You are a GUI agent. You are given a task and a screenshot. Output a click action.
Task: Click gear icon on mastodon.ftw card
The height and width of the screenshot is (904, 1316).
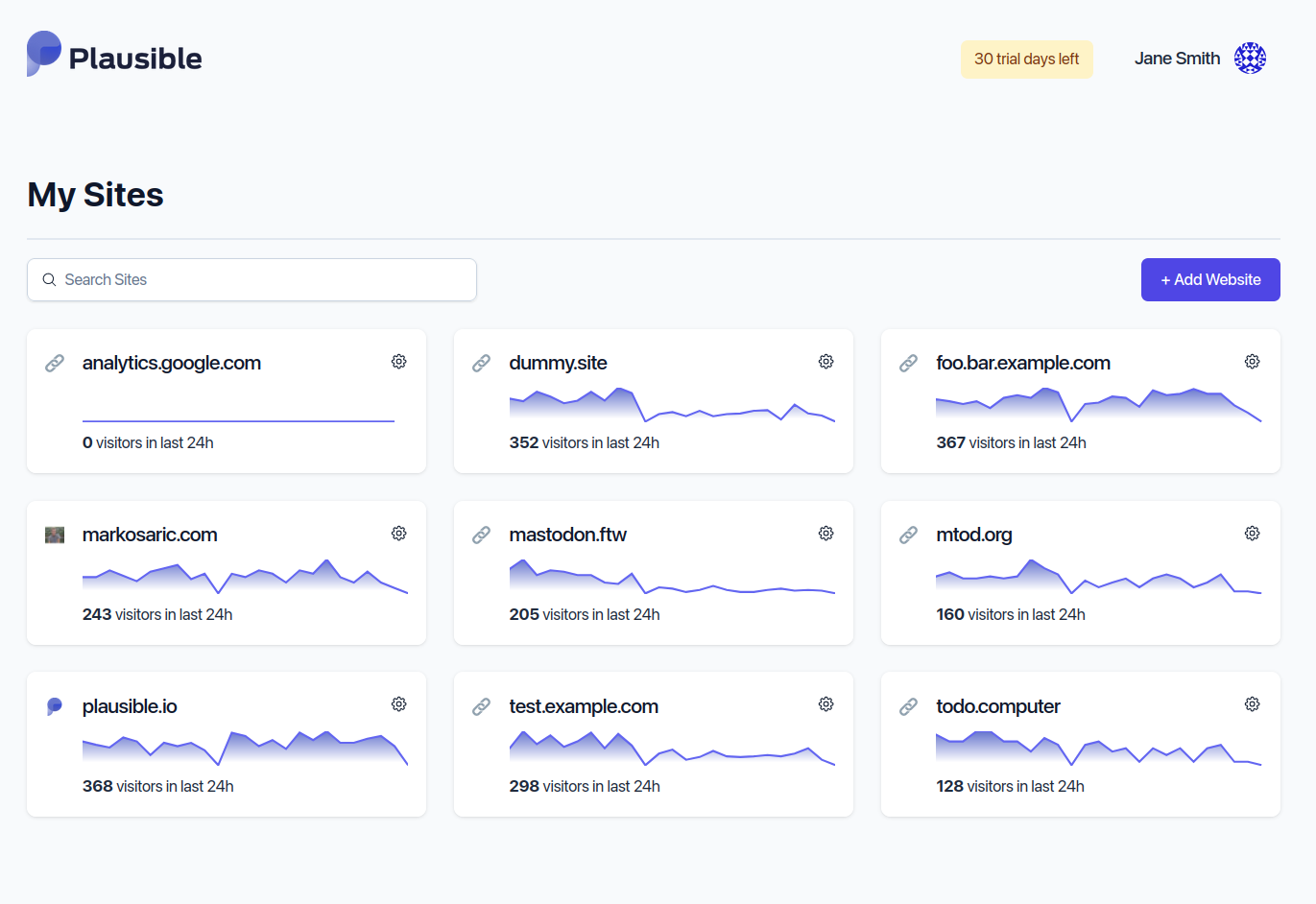[x=825, y=534]
